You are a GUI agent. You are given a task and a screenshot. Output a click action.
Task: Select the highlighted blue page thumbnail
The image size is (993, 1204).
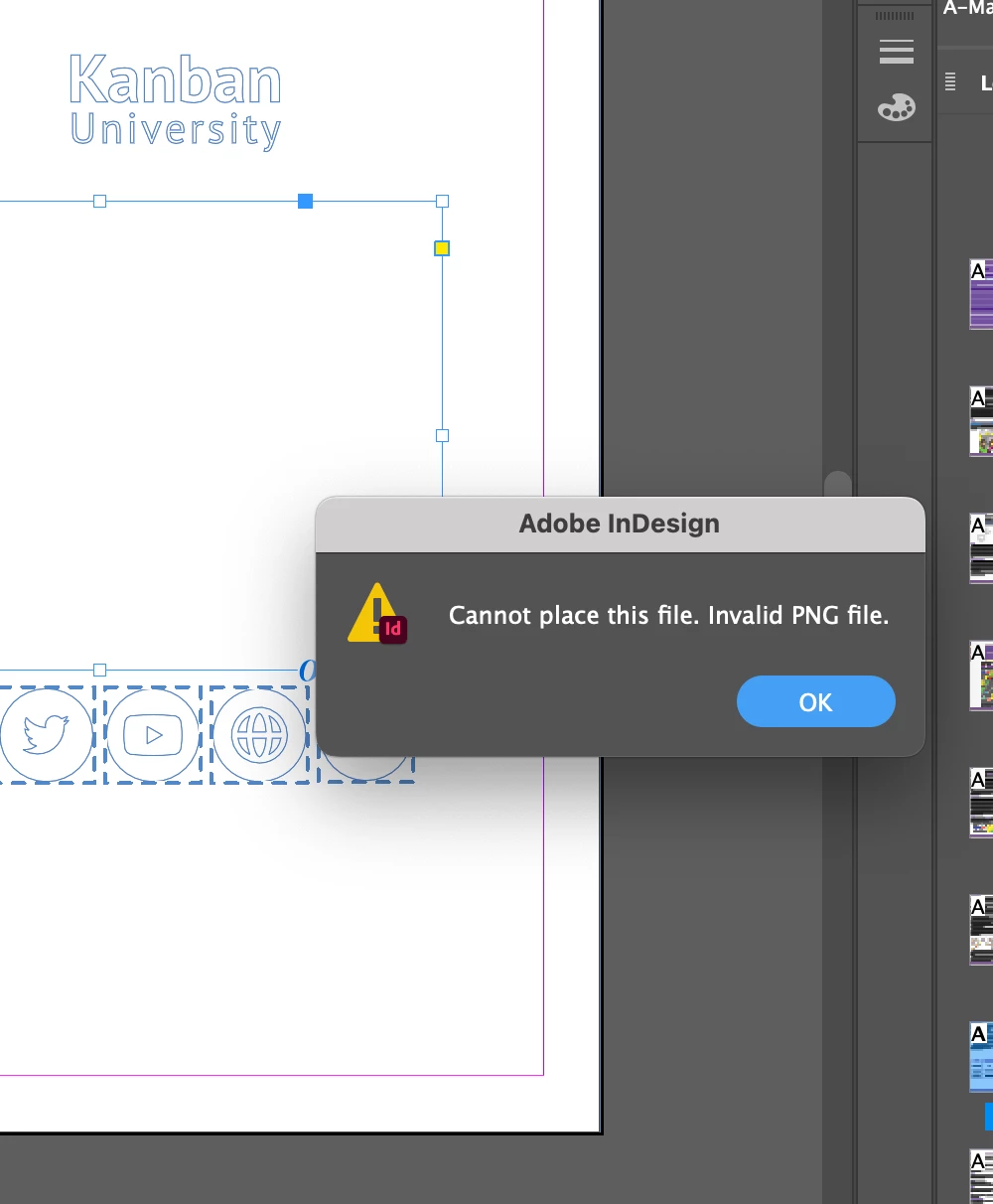pyautogui.click(x=981, y=1058)
